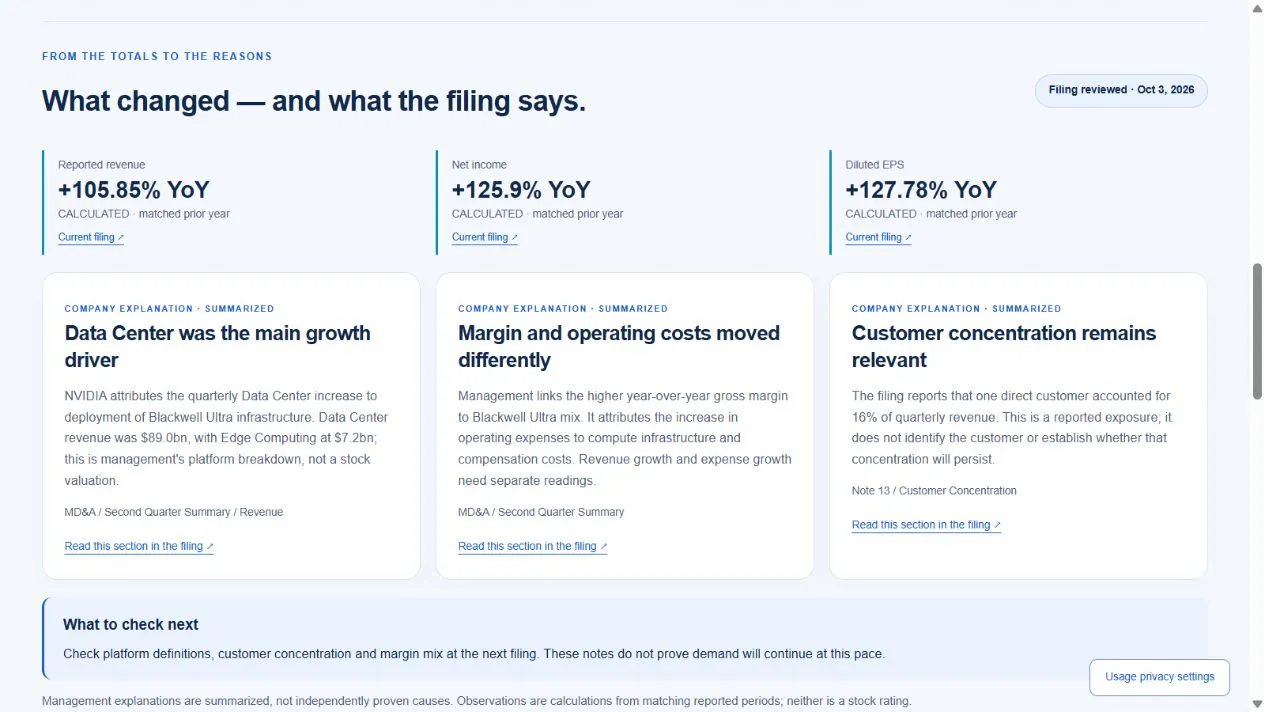Click the +127.78% YoY diluted EPS figure
Viewport: 1265px width, 712px height.
pyautogui.click(x=921, y=190)
